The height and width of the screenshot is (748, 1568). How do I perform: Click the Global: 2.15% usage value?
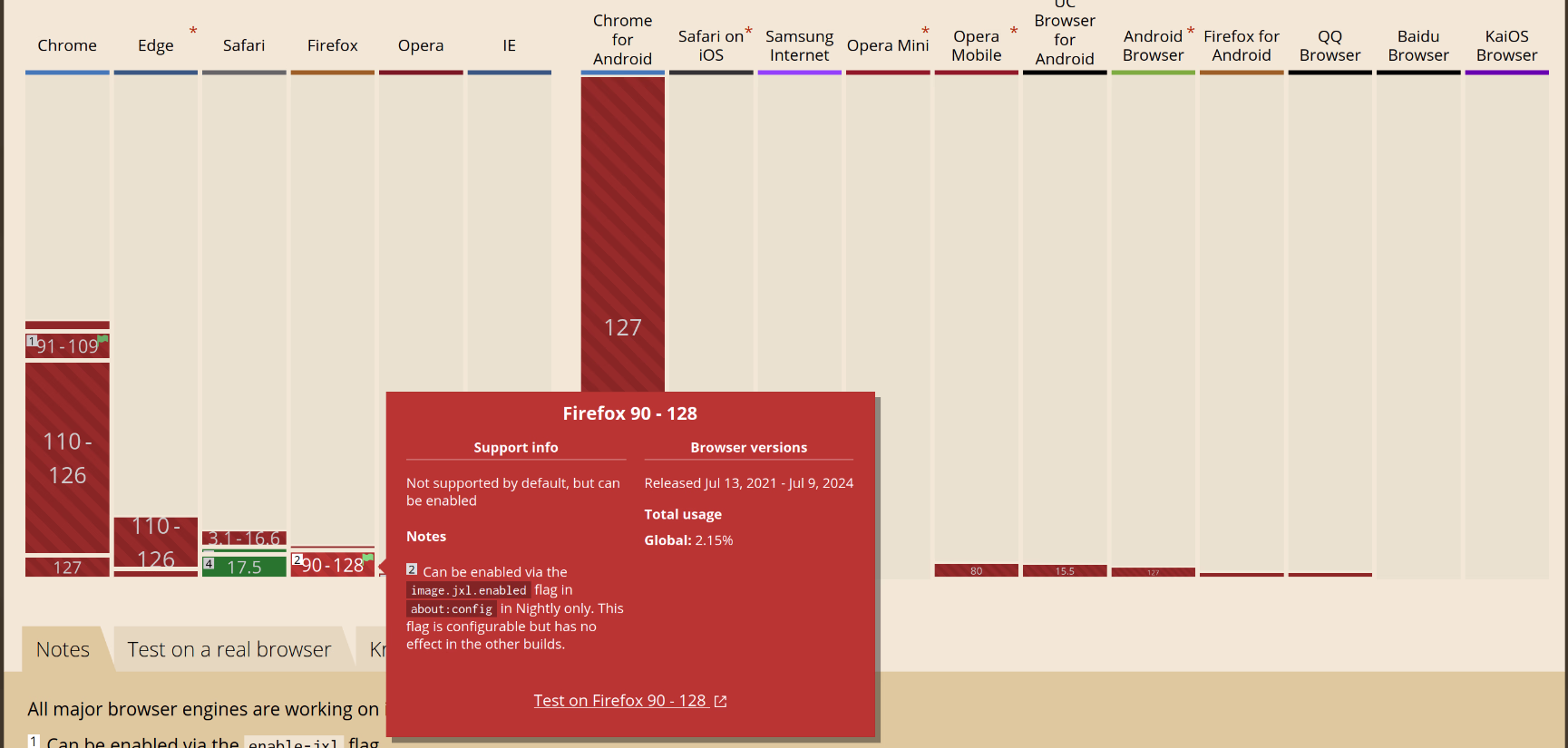click(689, 540)
